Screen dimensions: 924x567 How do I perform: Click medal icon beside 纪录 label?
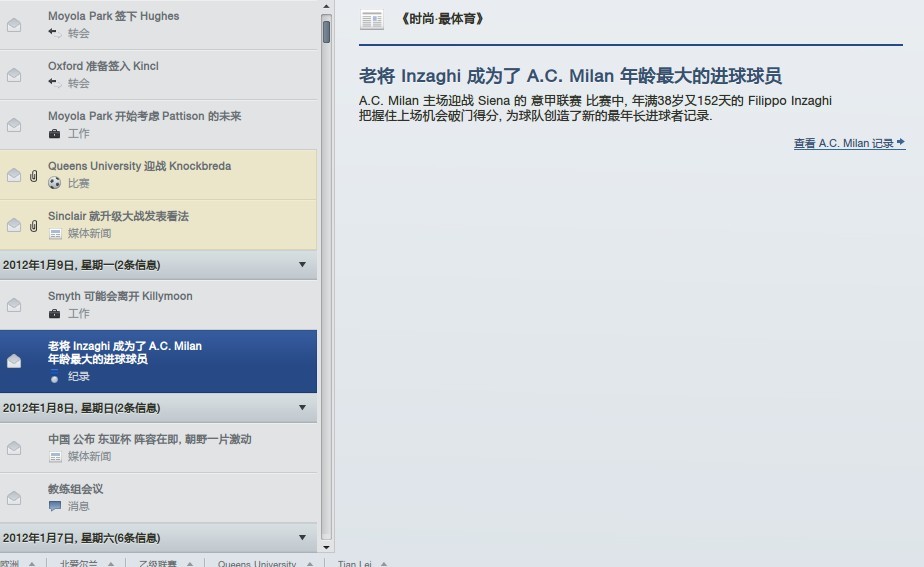[54, 377]
